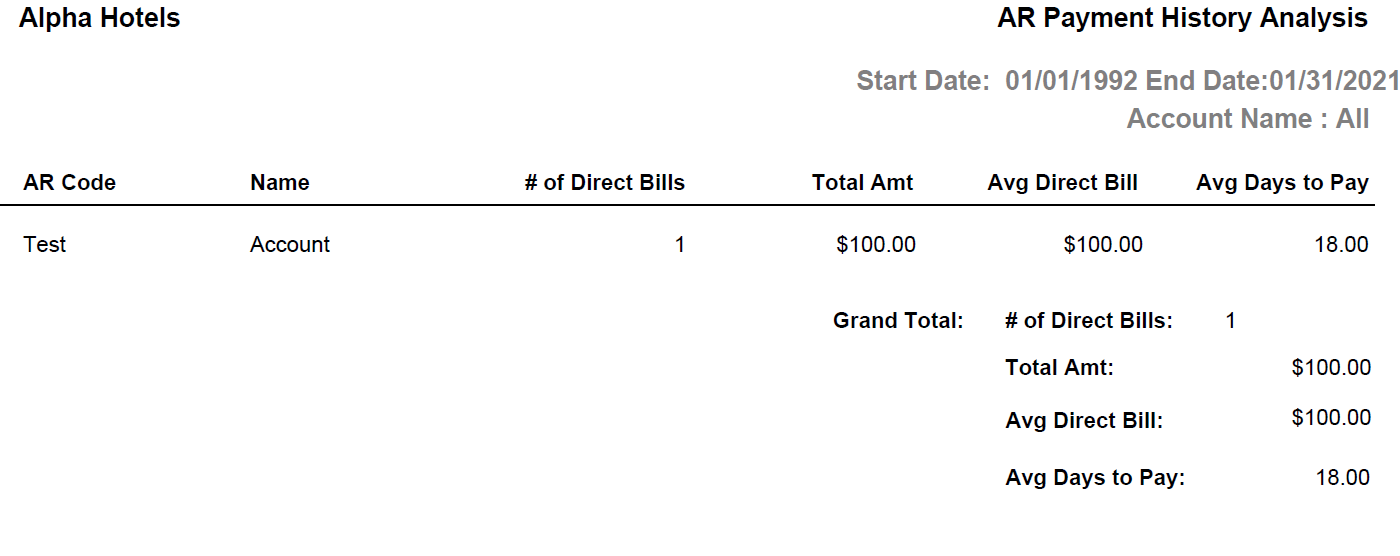Image resolution: width=1400 pixels, height=556 pixels.
Task: Select the Test AR code cell
Action: click(45, 245)
